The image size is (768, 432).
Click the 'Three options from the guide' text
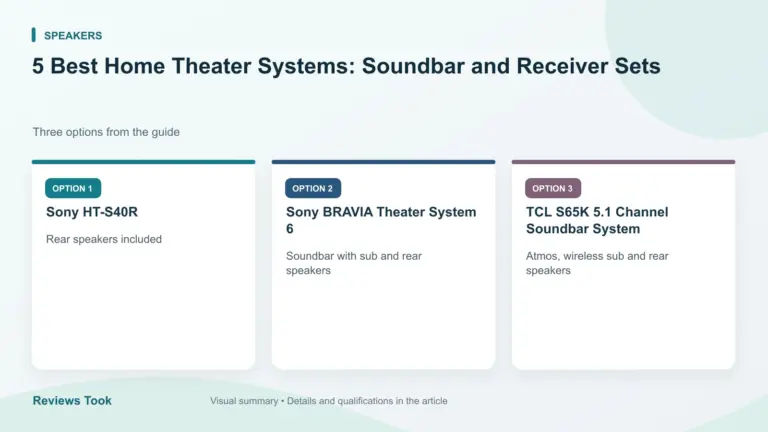click(x=106, y=132)
